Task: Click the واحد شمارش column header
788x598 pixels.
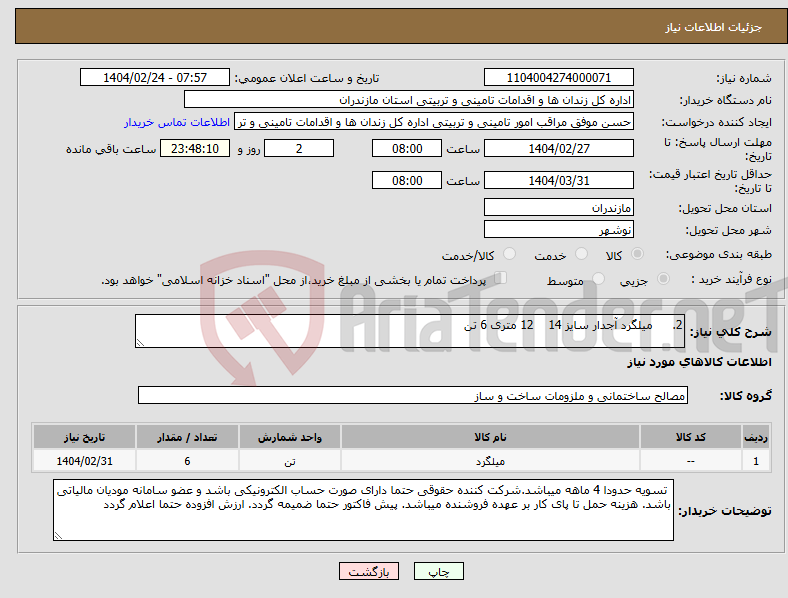Action: coord(290,437)
